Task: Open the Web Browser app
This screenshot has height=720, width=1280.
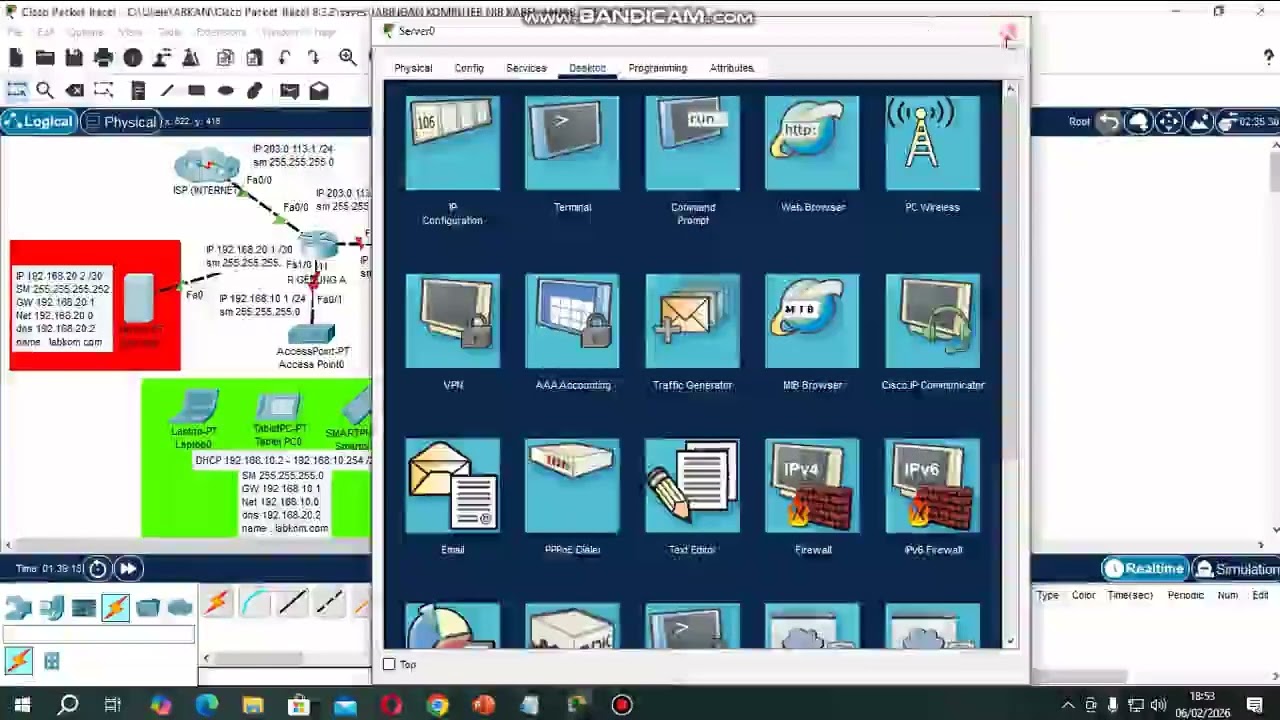Action: click(x=812, y=143)
